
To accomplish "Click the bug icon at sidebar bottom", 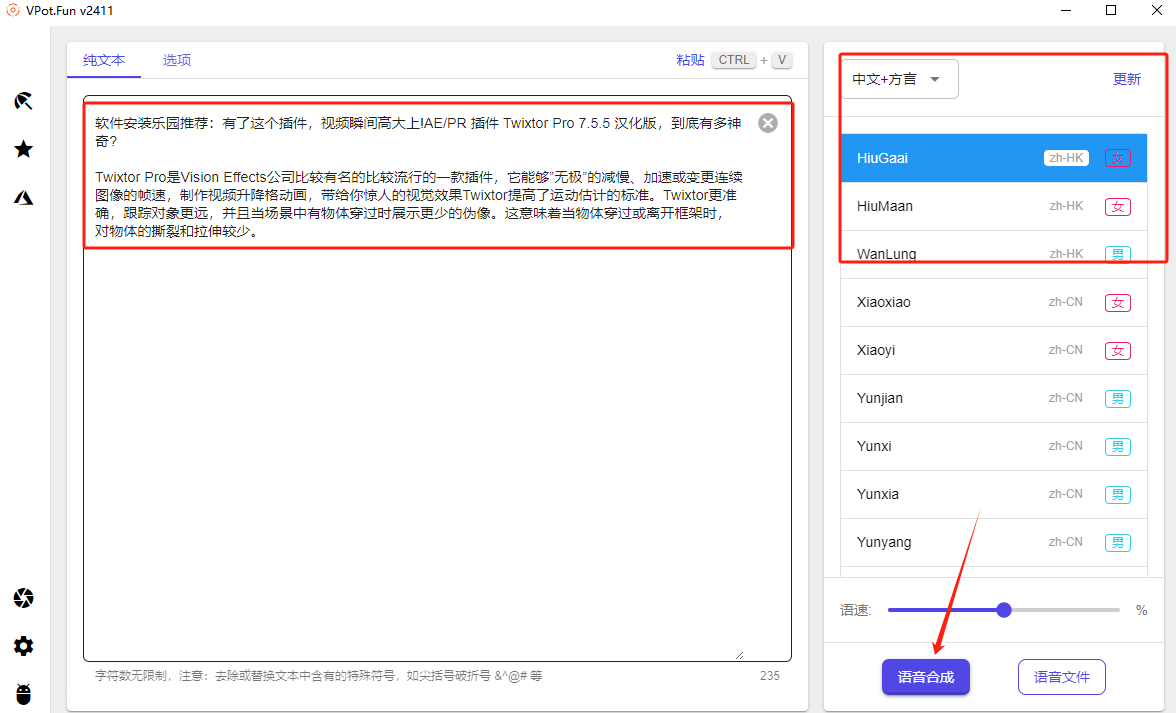I will pyautogui.click(x=24, y=694).
